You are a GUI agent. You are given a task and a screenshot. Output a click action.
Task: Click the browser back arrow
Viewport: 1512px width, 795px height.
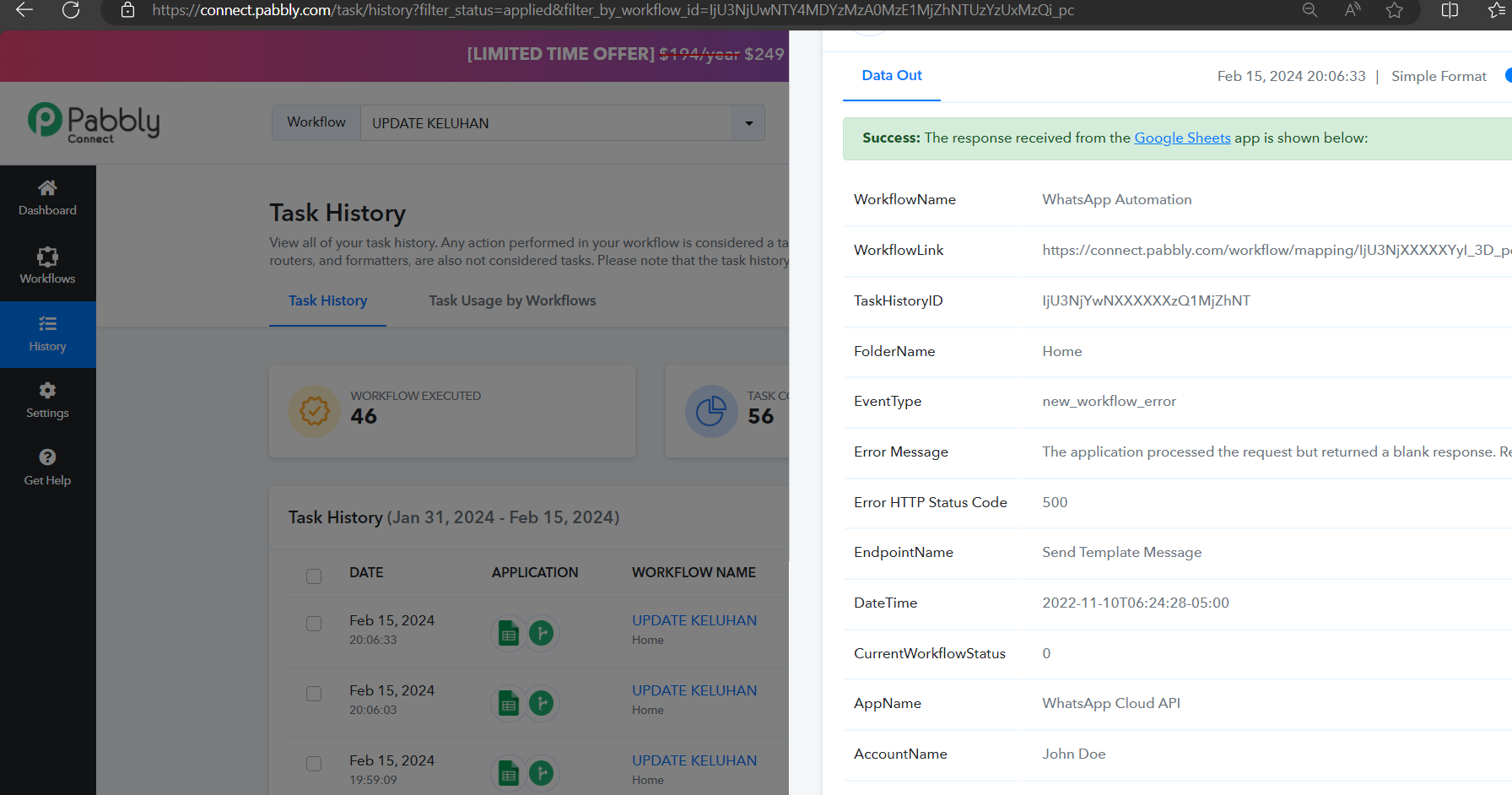pyautogui.click(x=24, y=10)
